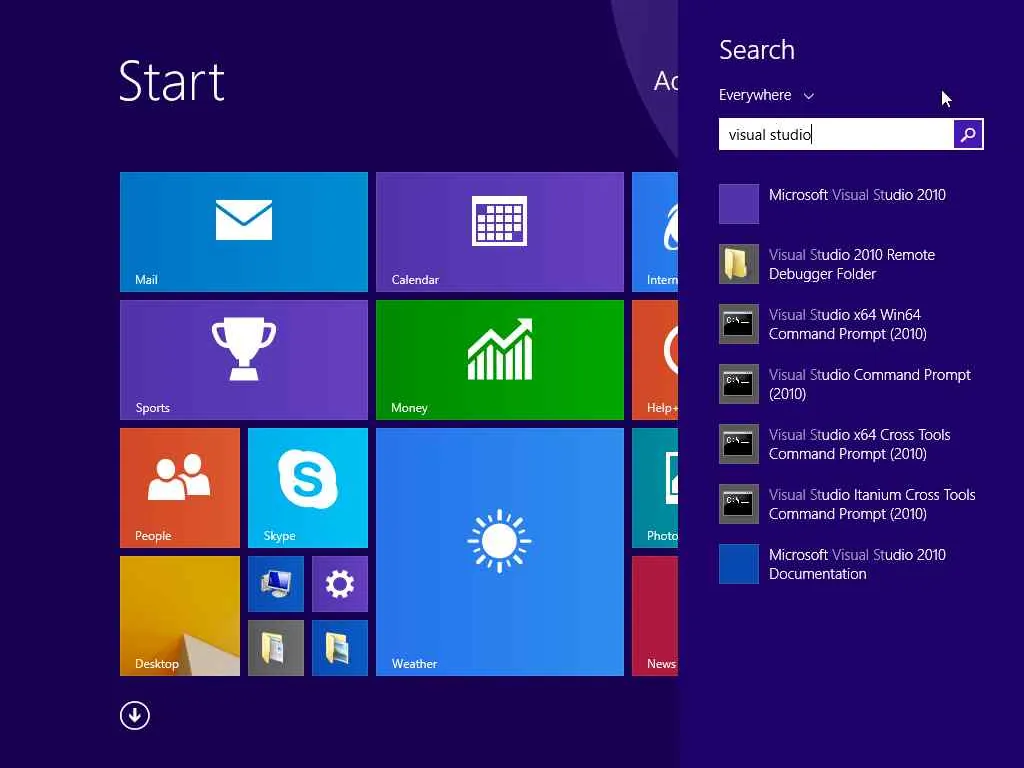Click the Microsoft Visual Studio 2010 purple icon

(x=739, y=204)
